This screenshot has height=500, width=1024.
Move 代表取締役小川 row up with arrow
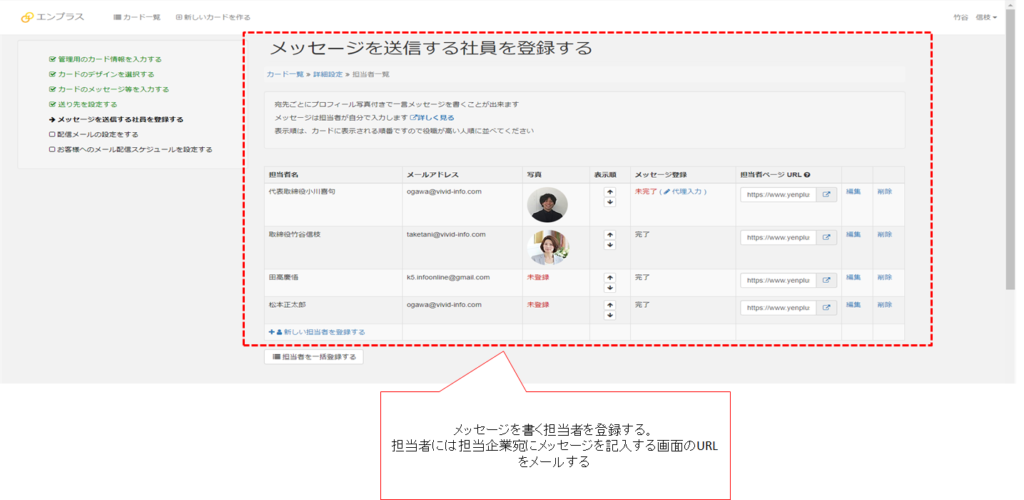(x=609, y=191)
